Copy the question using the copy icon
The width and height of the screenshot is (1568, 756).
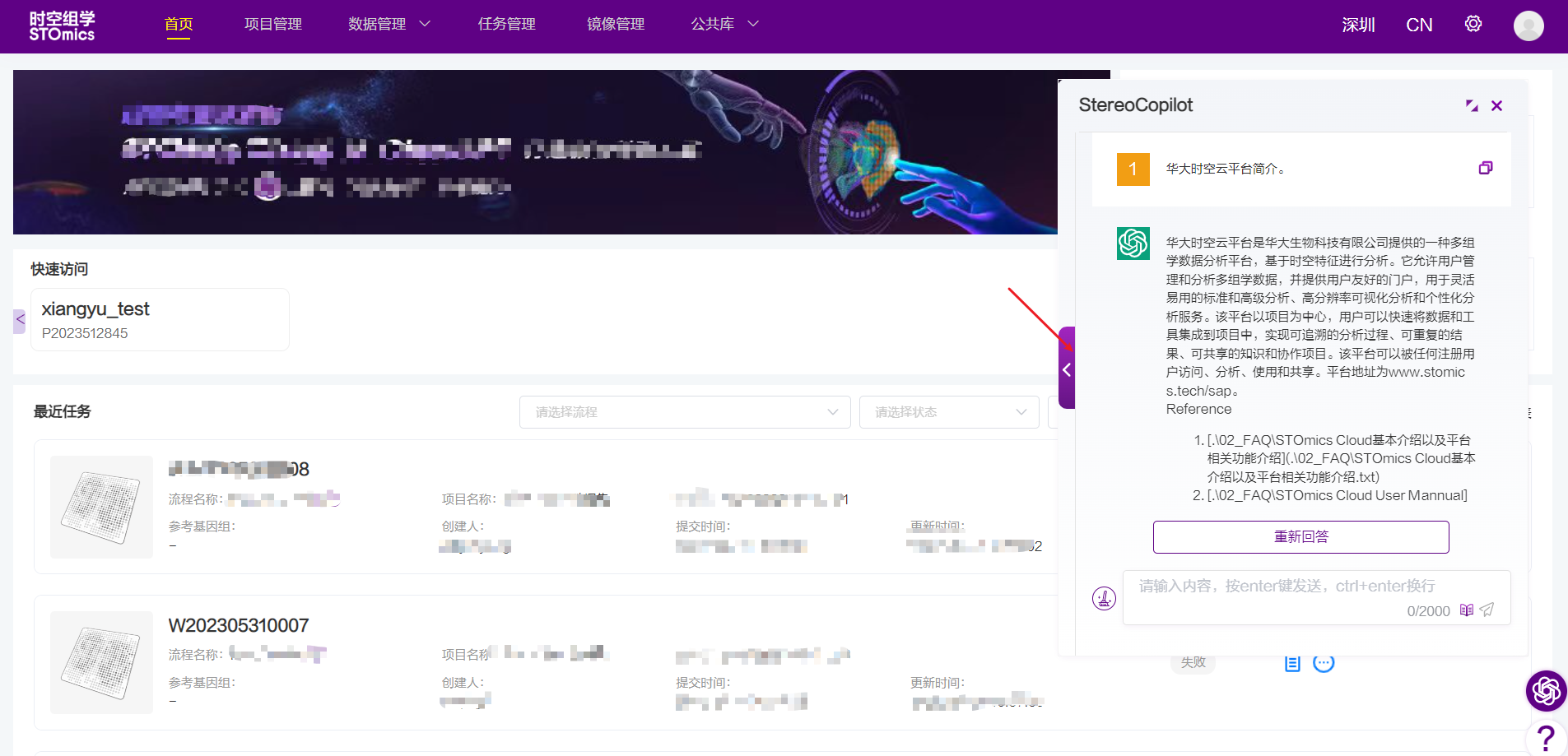[1485, 168]
